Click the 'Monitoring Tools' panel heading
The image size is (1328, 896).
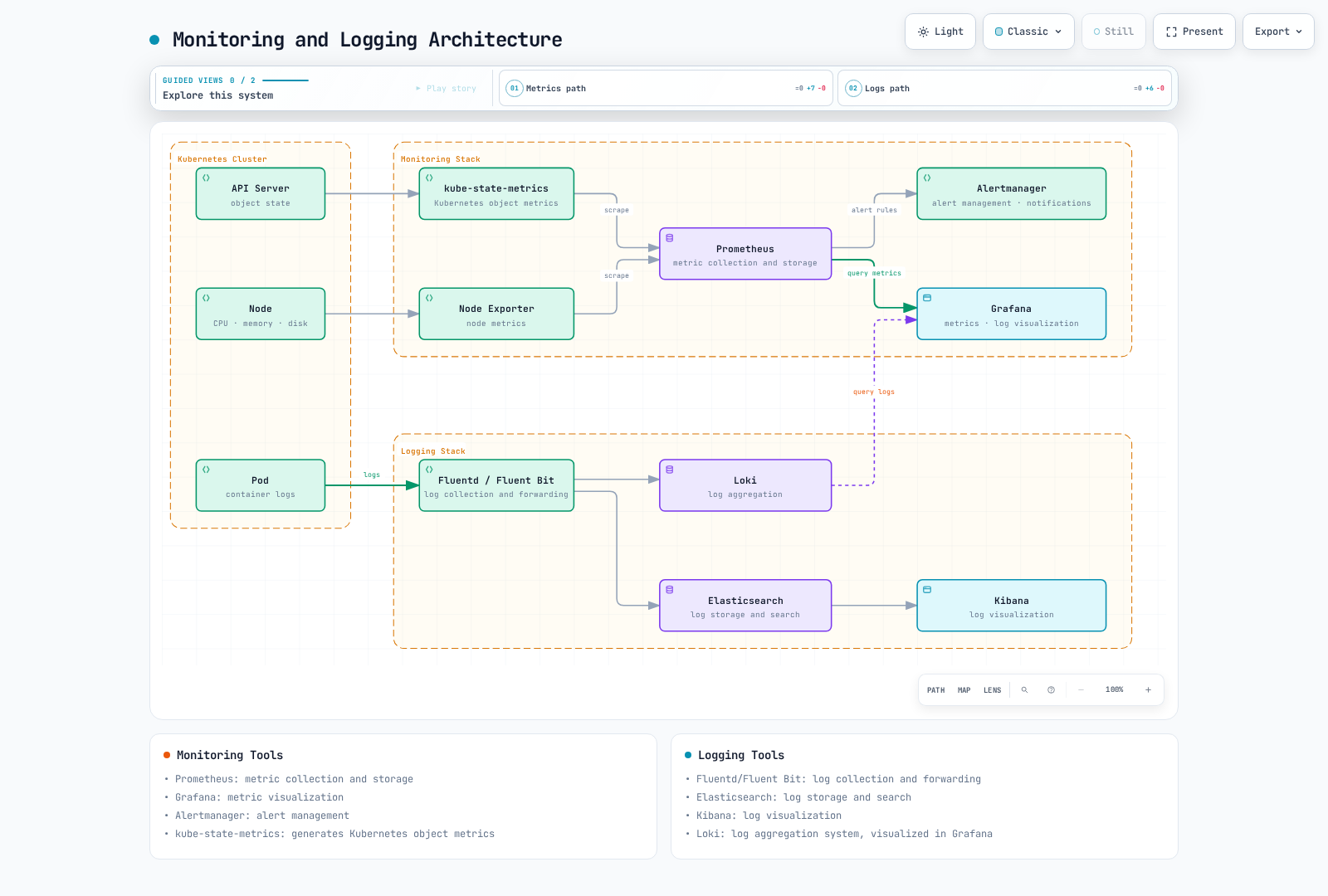tap(230, 755)
